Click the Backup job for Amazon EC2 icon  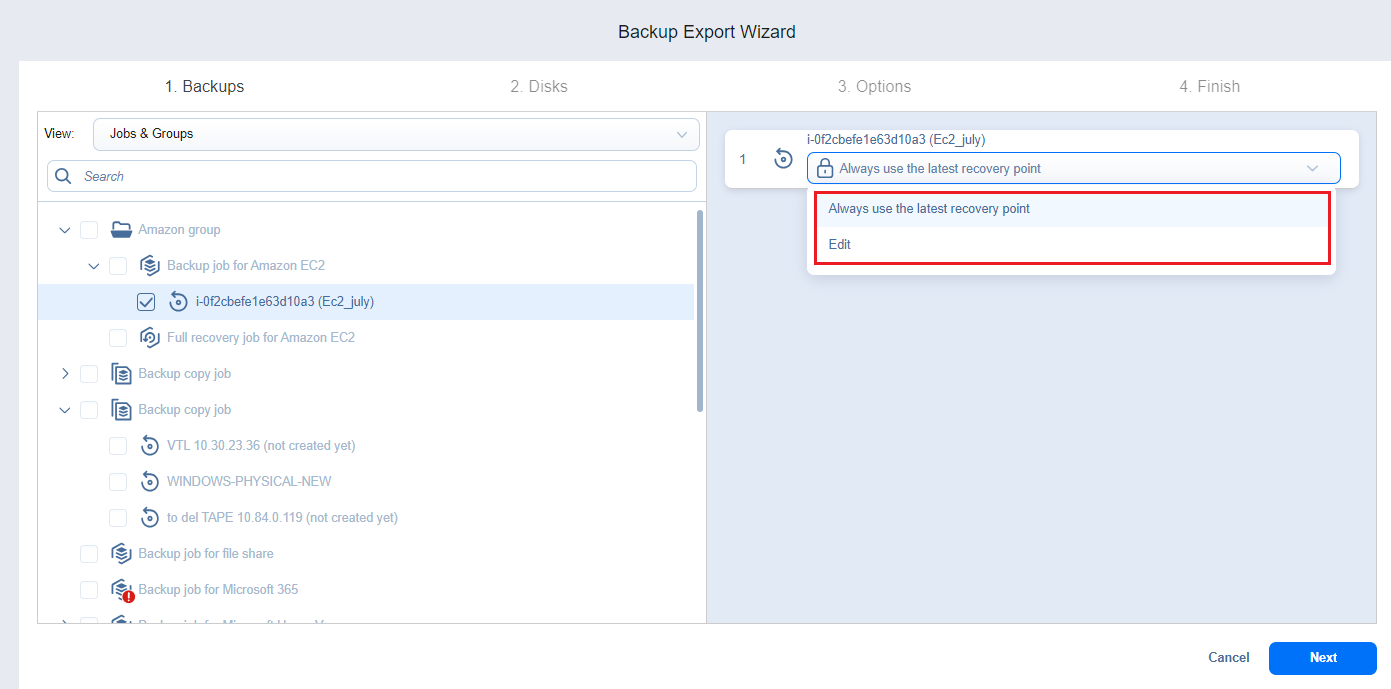click(150, 266)
